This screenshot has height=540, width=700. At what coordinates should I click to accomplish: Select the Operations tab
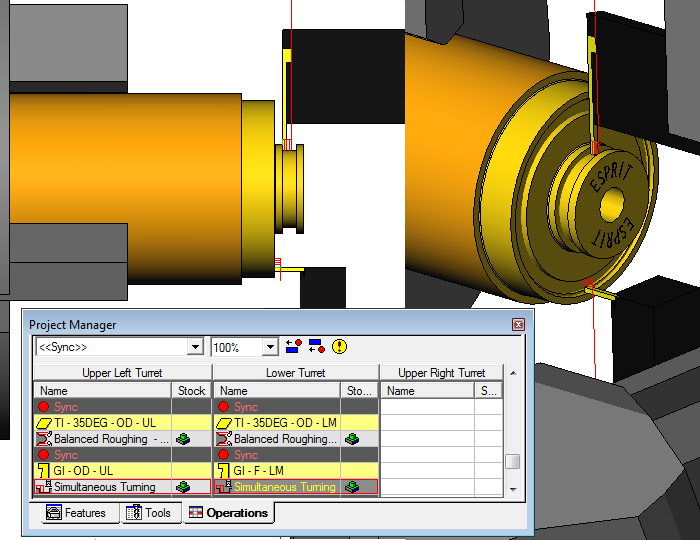[228, 513]
